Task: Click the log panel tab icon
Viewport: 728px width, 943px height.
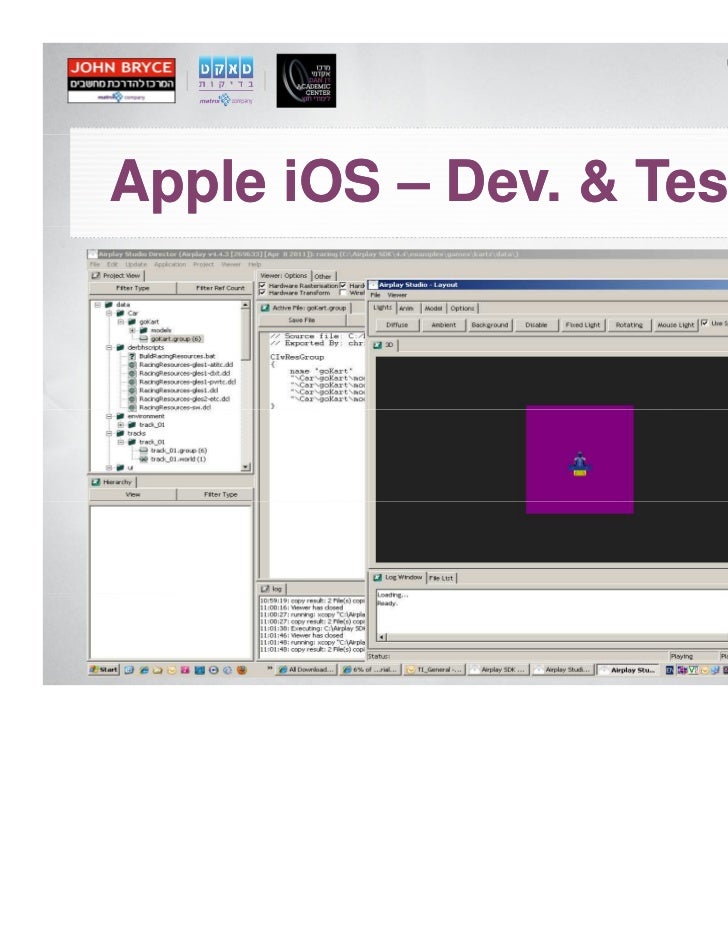Action: click(265, 588)
